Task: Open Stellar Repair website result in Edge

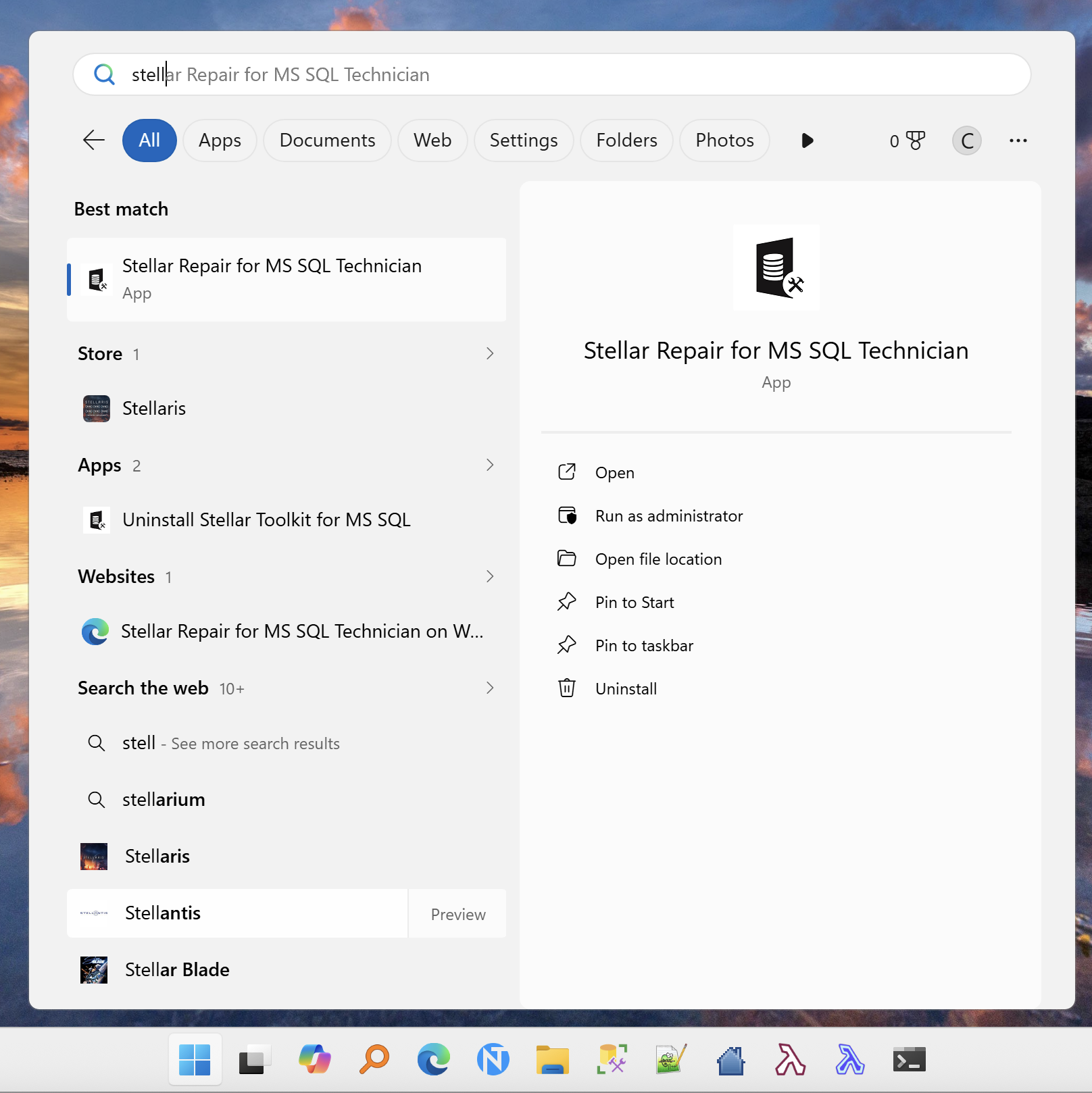Action: pyautogui.click(x=287, y=632)
